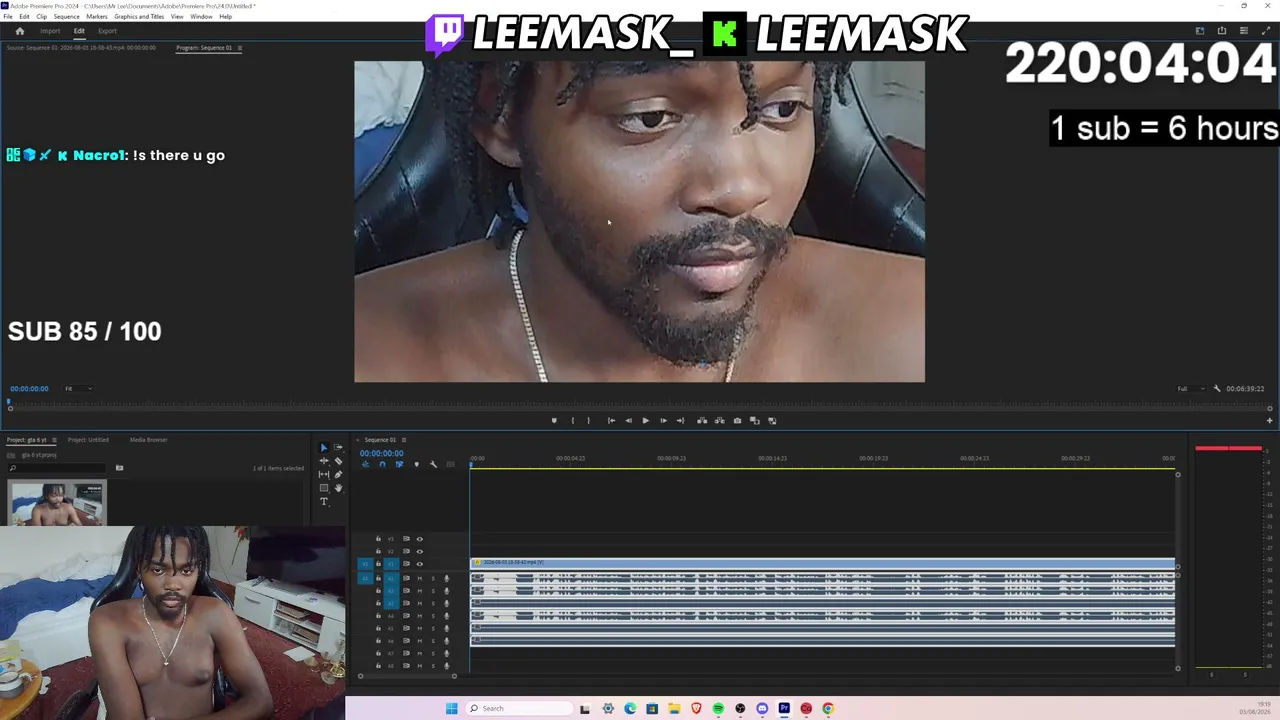1280x720 pixels.
Task: Open the Program Monitor button editor plus
Action: (x=1270, y=420)
